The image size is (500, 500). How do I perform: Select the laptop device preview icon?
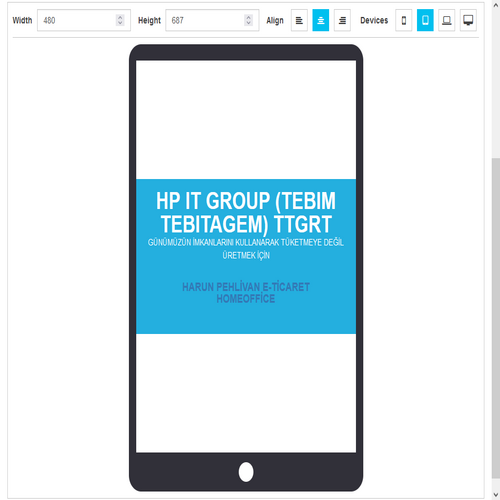(447, 20)
